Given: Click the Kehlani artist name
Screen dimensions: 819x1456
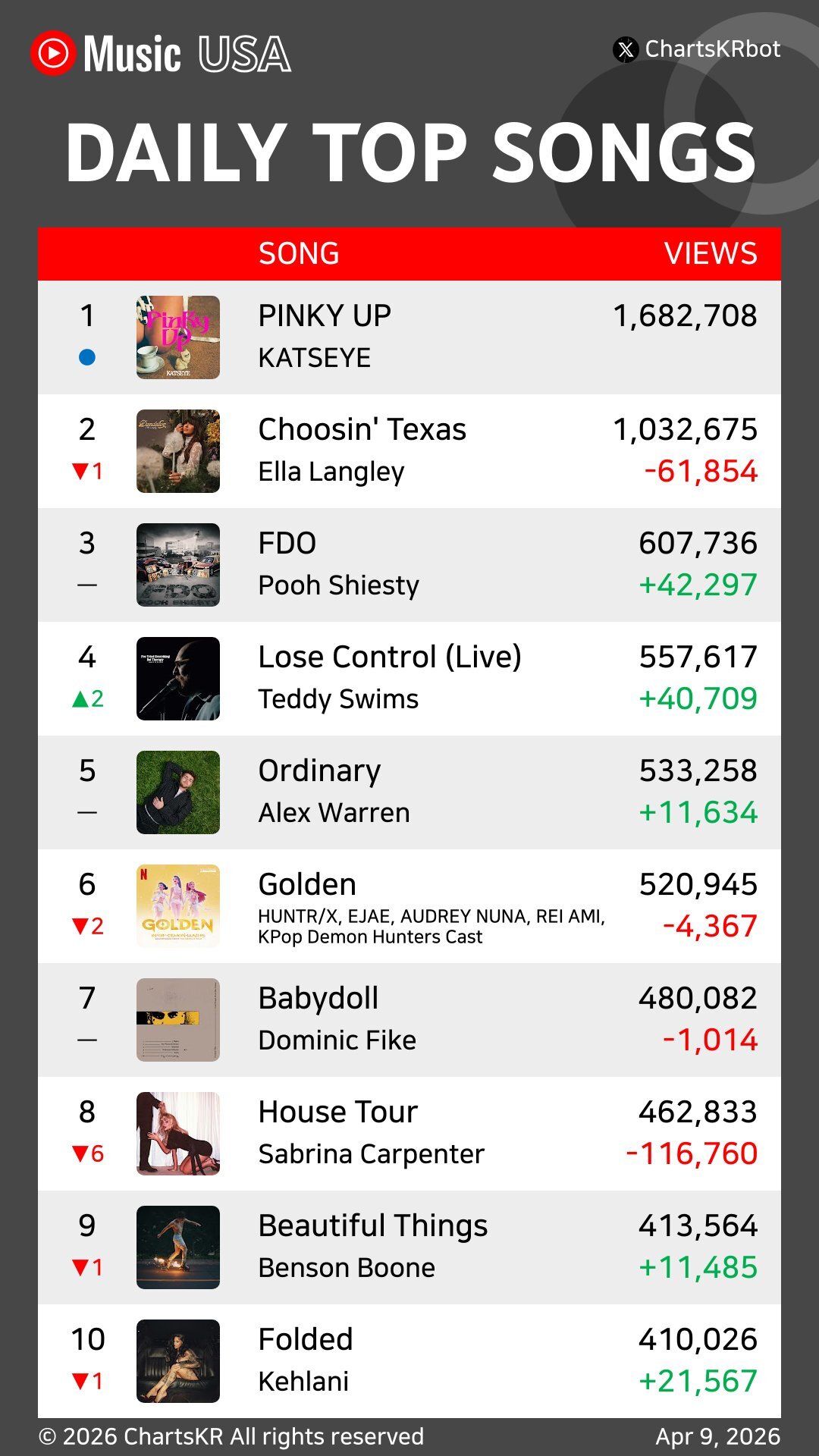Looking at the screenshot, I should (303, 1382).
